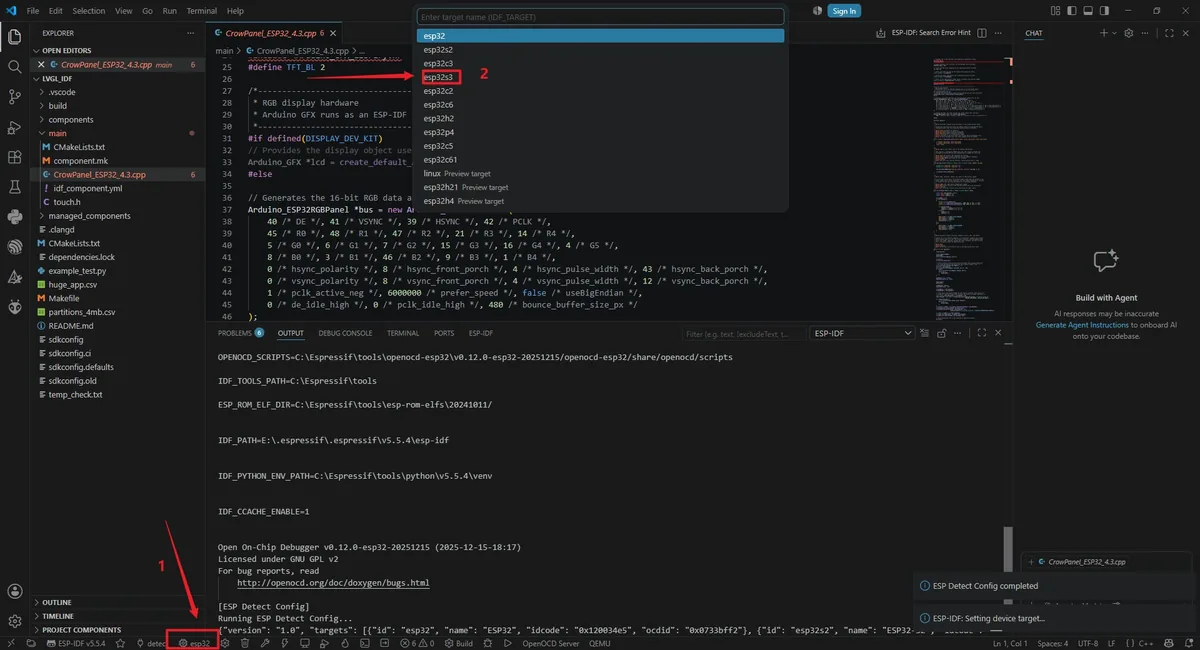The image size is (1200, 650).
Task: Open the Terminal menu
Action: point(202,11)
